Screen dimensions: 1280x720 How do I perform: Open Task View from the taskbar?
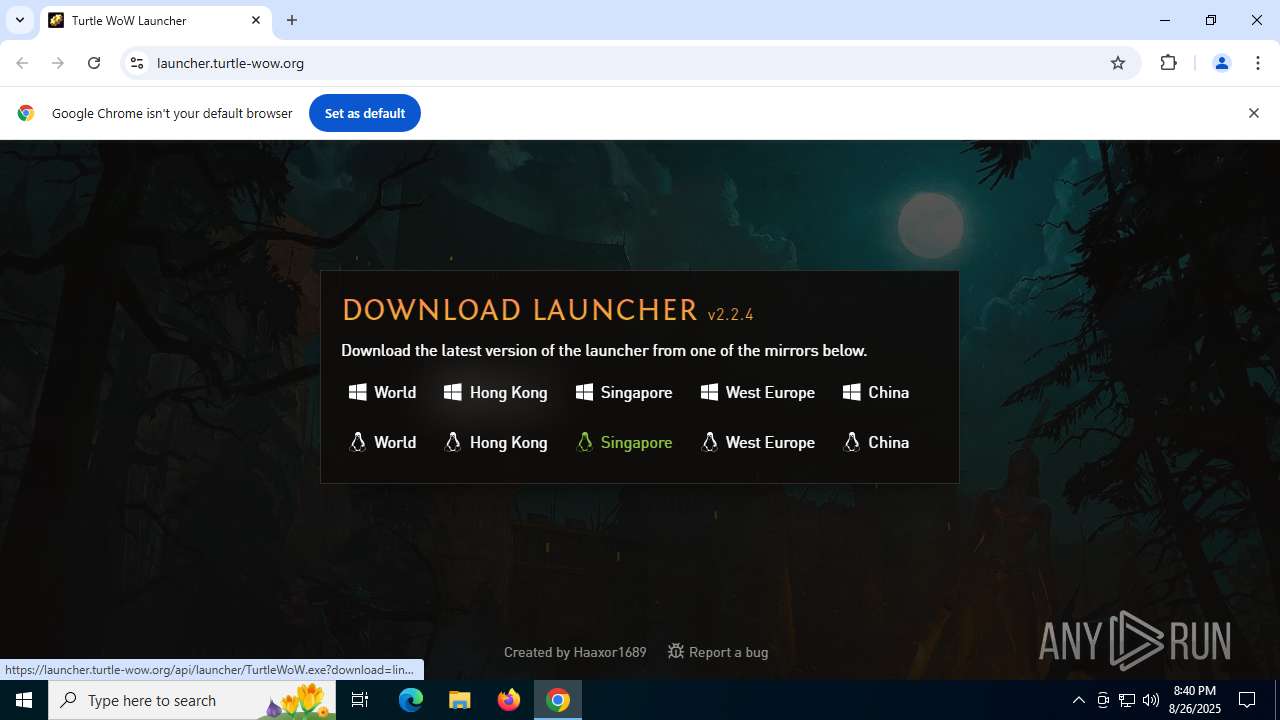click(x=361, y=700)
